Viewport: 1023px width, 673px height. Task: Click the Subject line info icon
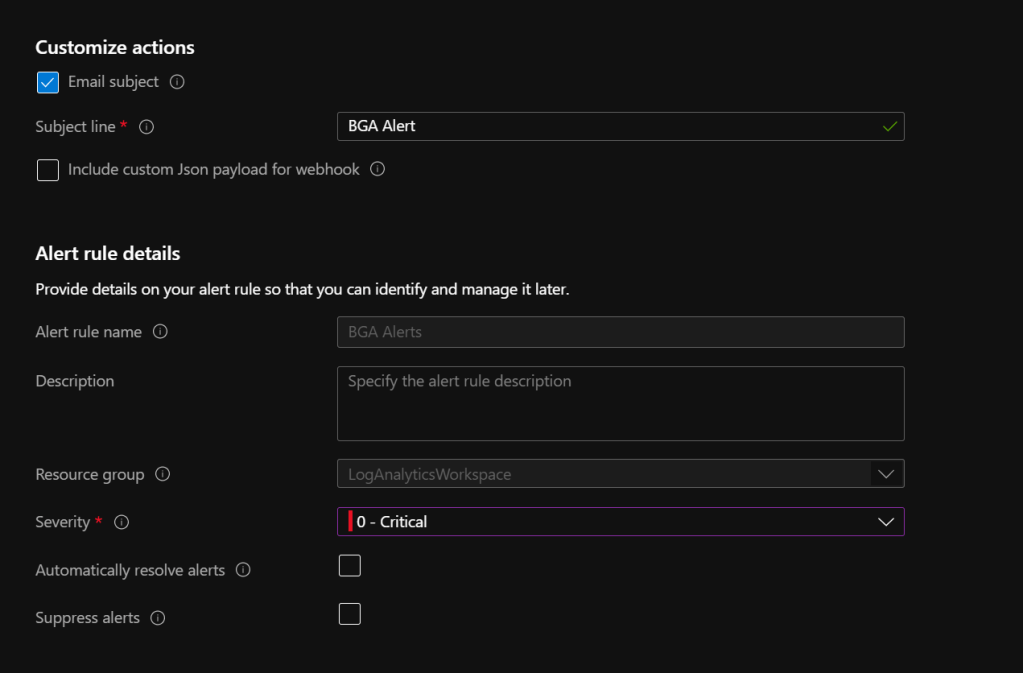coord(146,127)
